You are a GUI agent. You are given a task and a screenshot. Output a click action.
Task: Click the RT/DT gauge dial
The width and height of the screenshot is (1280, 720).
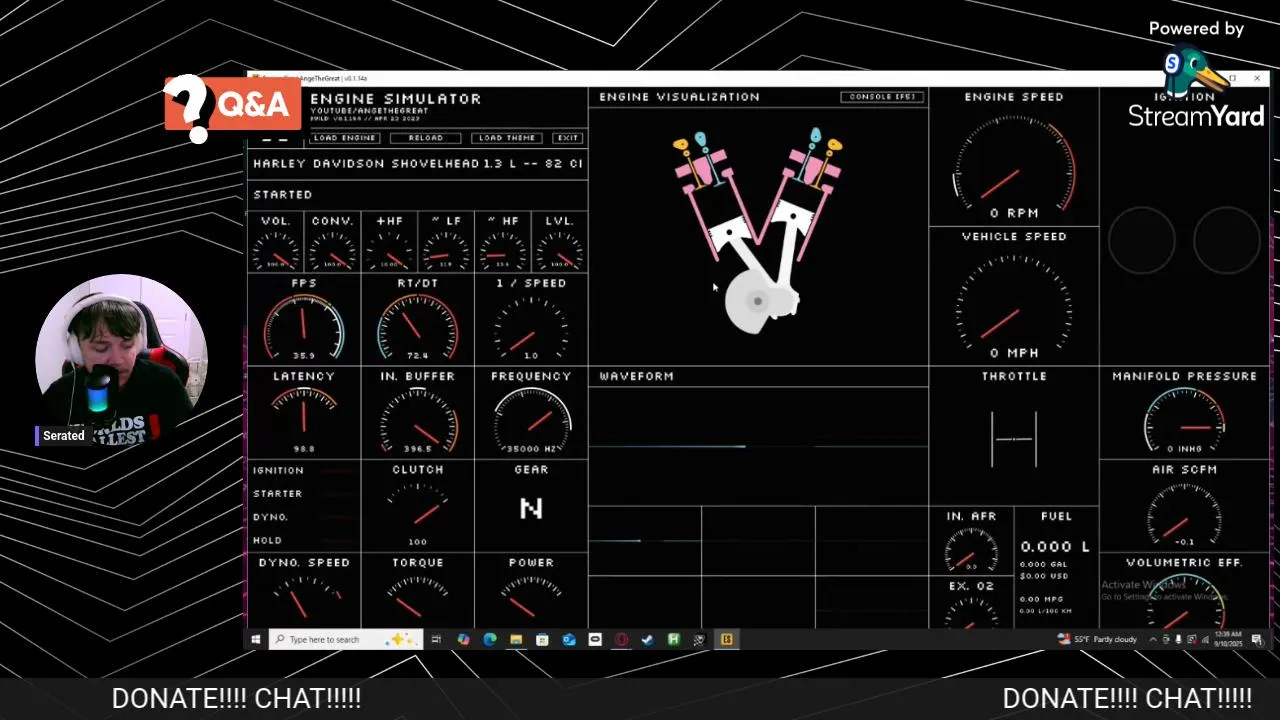point(418,328)
